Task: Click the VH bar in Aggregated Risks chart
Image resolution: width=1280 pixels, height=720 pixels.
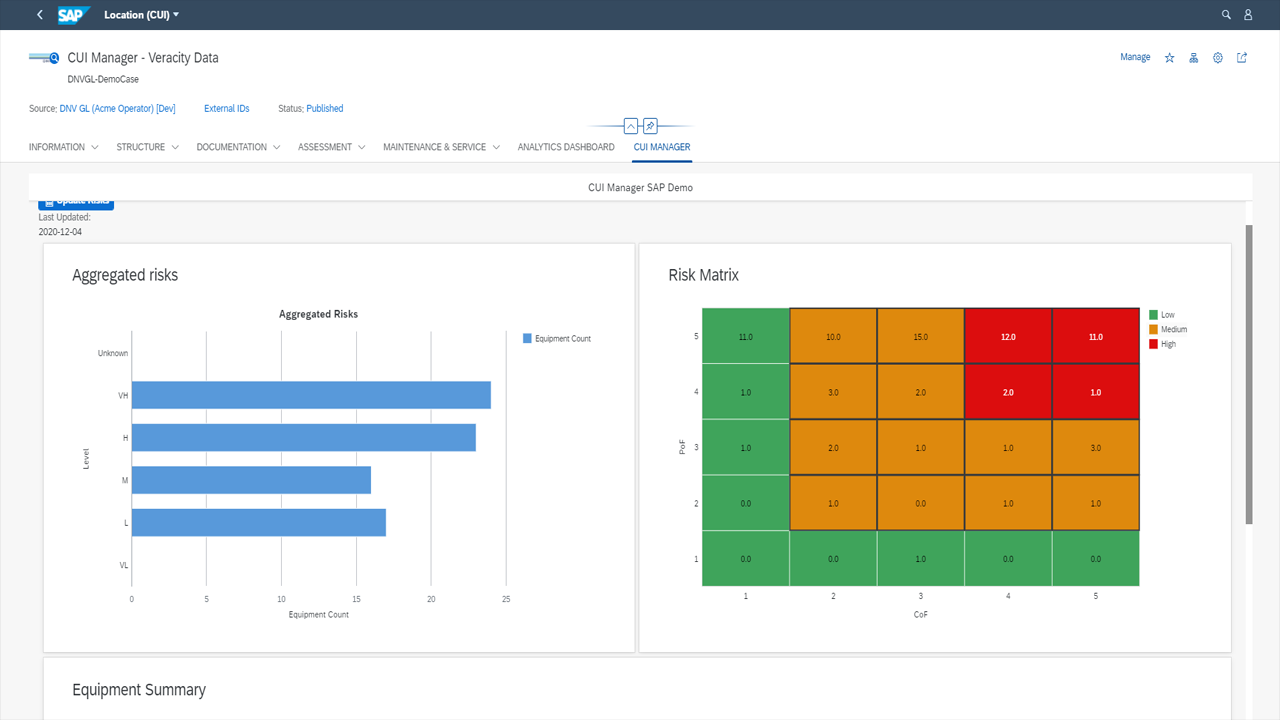Action: (x=311, y=395)
